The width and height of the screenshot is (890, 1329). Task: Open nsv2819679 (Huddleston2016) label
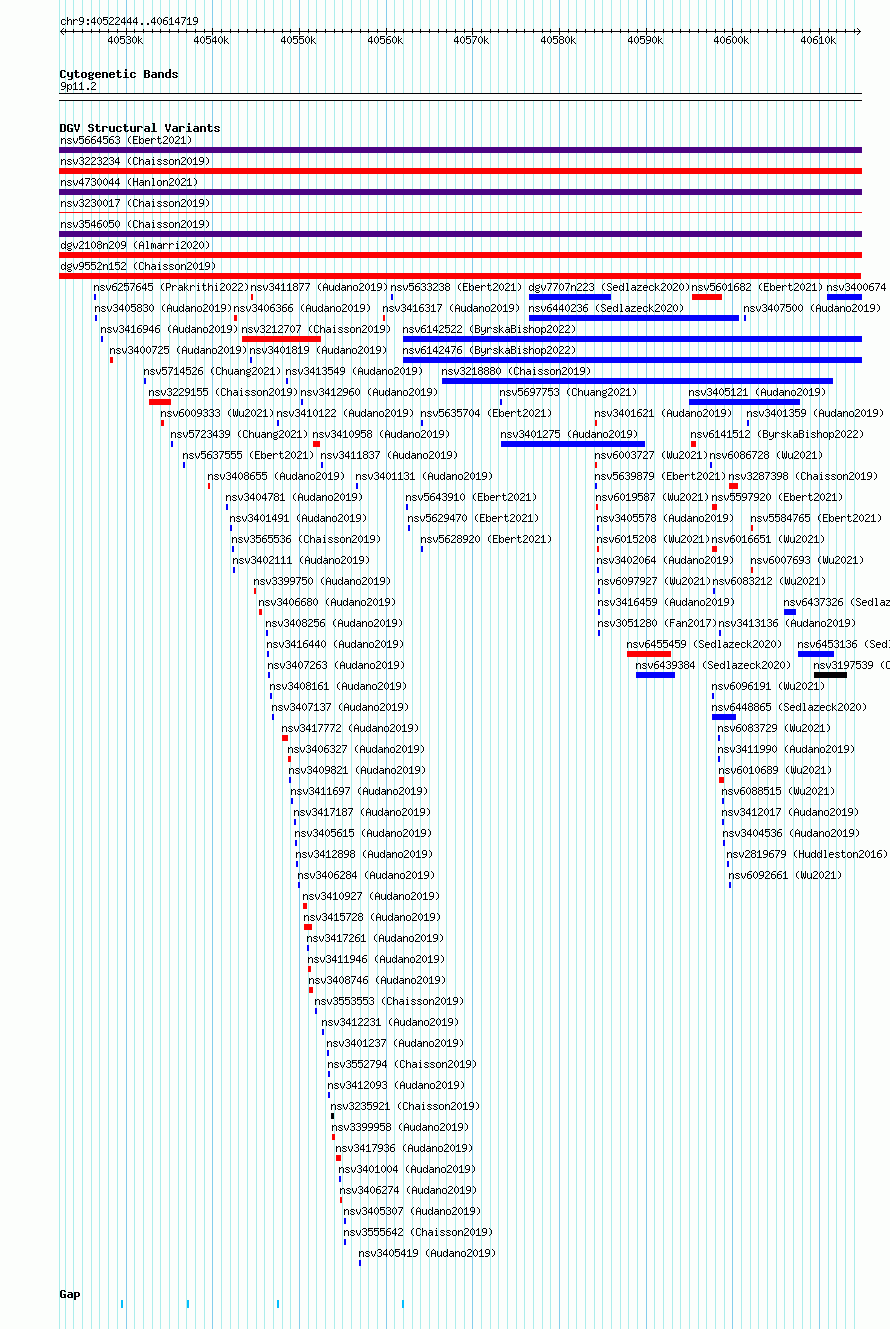806,855
